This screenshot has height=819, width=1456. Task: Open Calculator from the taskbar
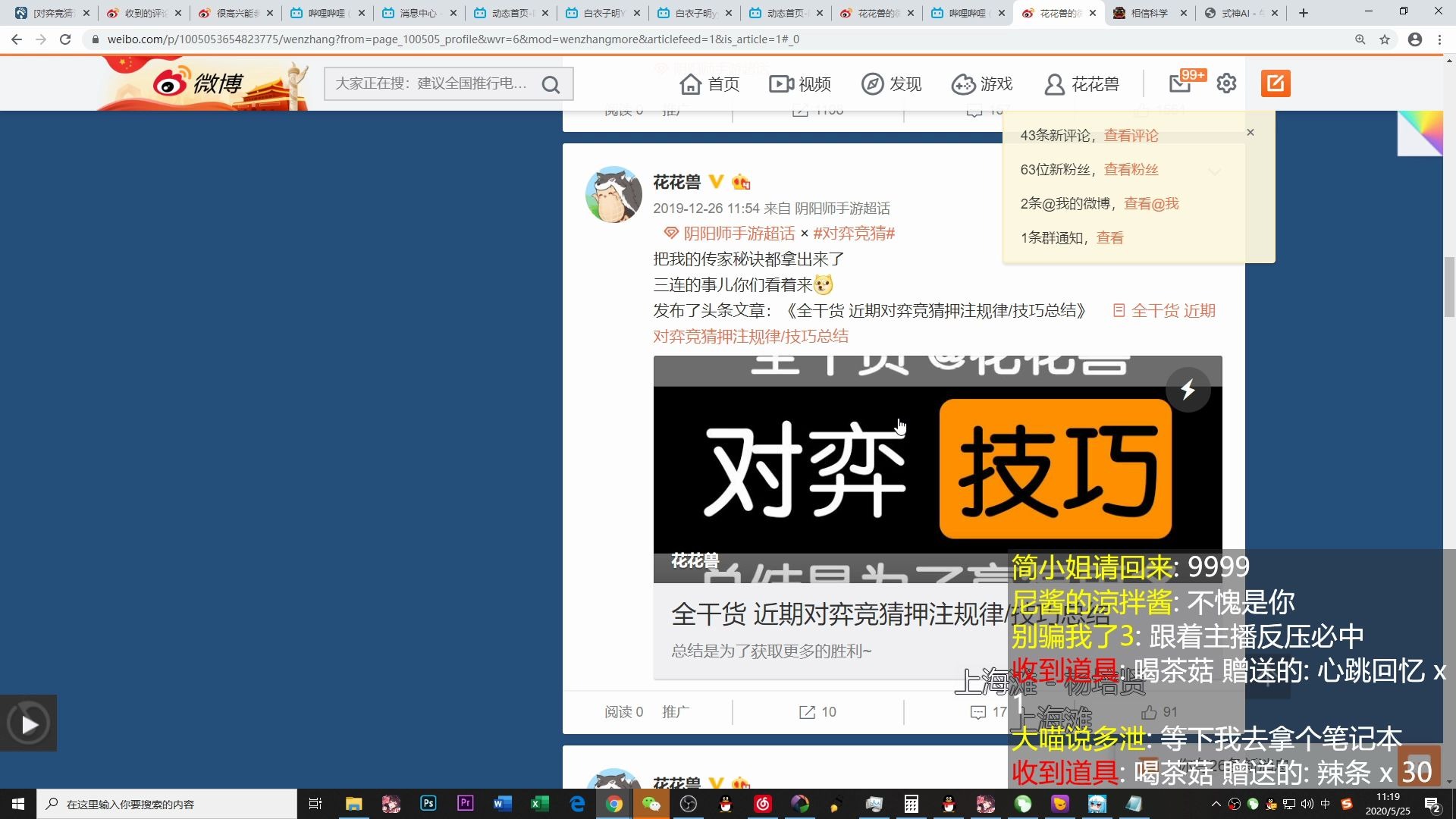click(912, 804)
